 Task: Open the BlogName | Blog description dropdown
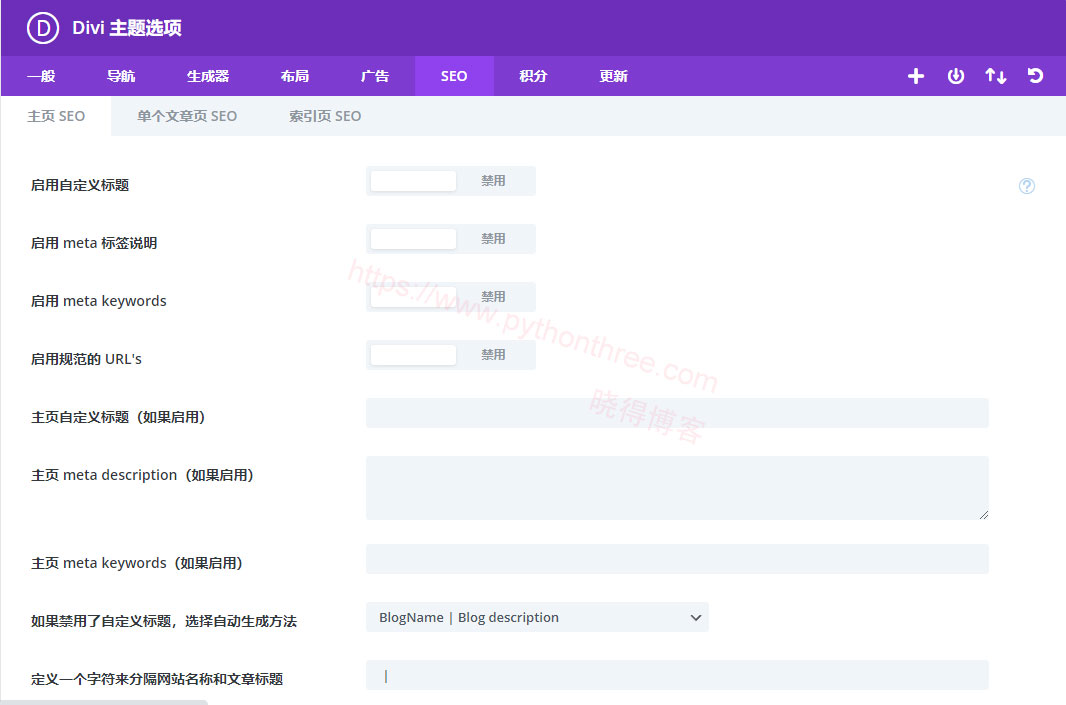(537, 617)
